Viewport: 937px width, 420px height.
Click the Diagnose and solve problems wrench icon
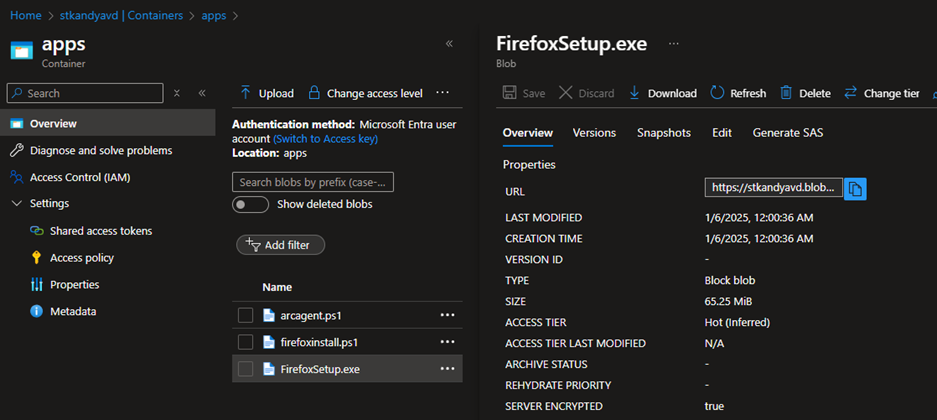point(17,151)
